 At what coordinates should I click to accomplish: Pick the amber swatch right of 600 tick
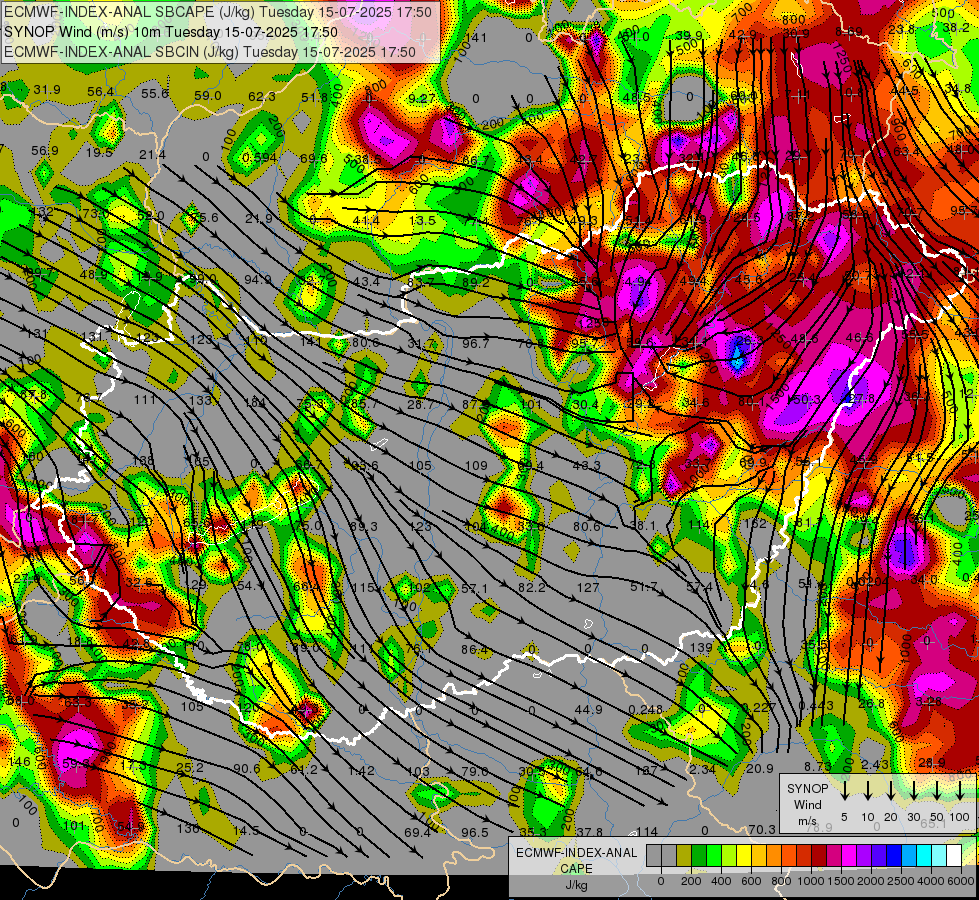(x=759, y=856)
